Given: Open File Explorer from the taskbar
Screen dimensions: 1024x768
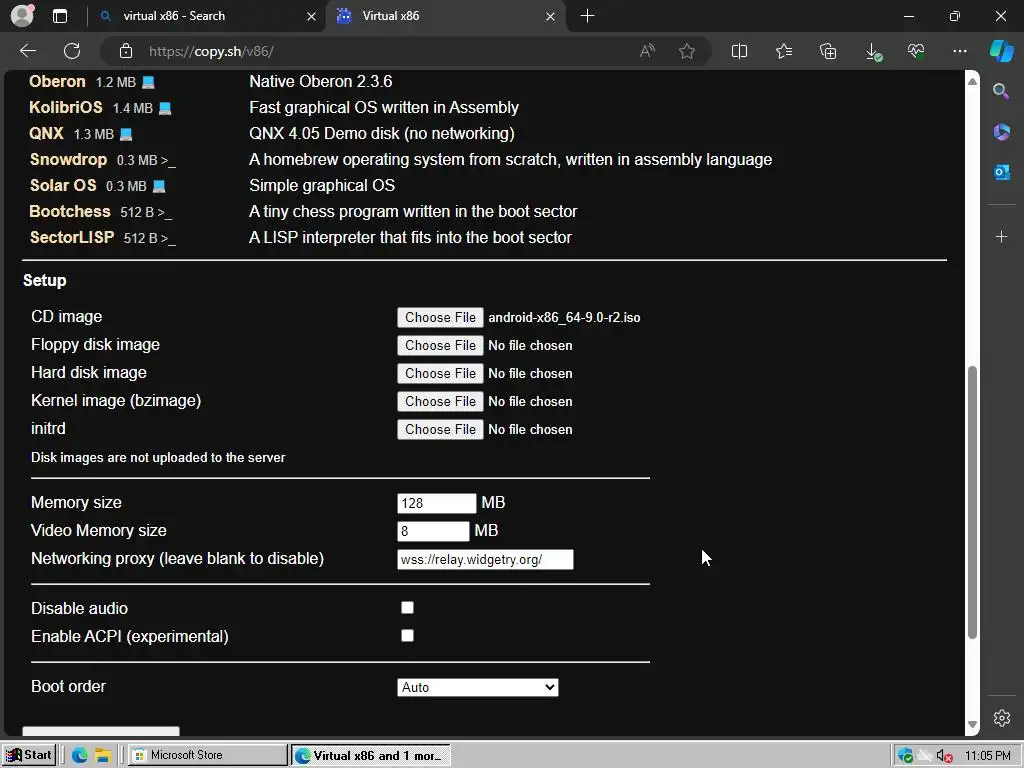Looking at the screenshot, I should (x=103, y=755).
